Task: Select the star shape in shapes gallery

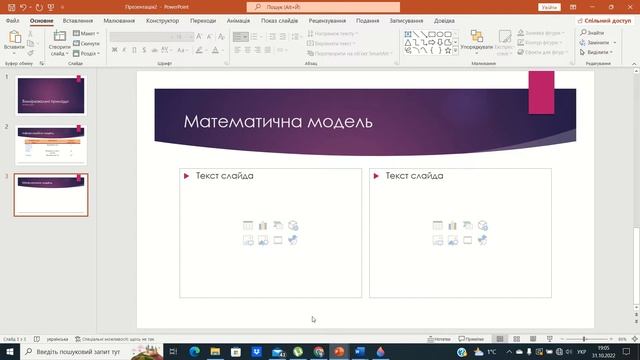Action: pyautogui.click(x=448, y=51)
